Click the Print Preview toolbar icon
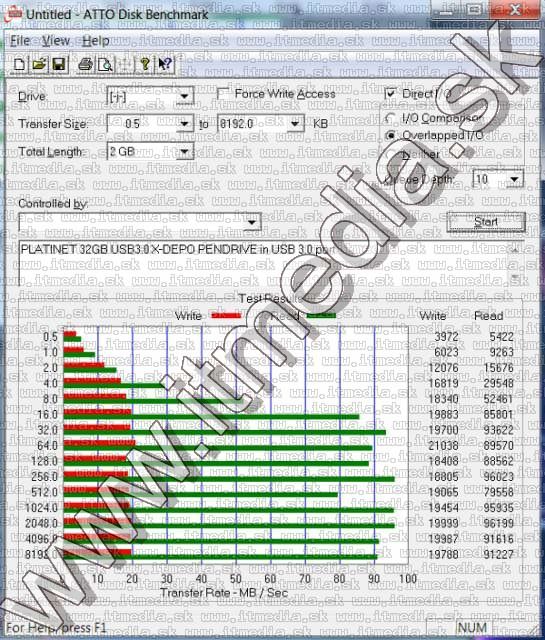The width and height of the screenshot is (545, 640). pyautogui.click(x=106, y=64)
